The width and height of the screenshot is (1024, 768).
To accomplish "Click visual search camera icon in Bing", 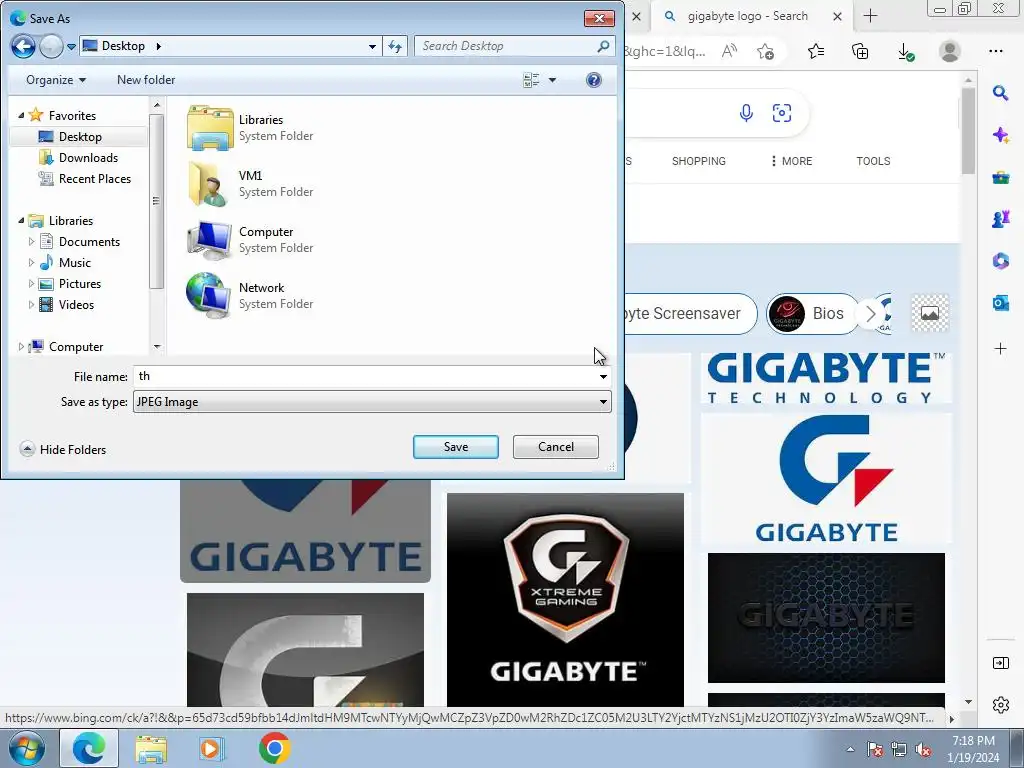I will [x=782, y=113].
